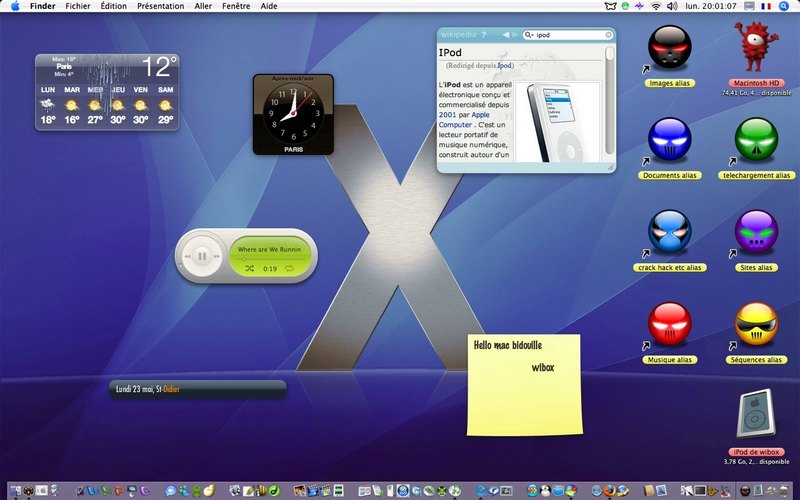This screenshot has width=800, height=500.
Task: Open the French flag input menu
Action: 766,6
